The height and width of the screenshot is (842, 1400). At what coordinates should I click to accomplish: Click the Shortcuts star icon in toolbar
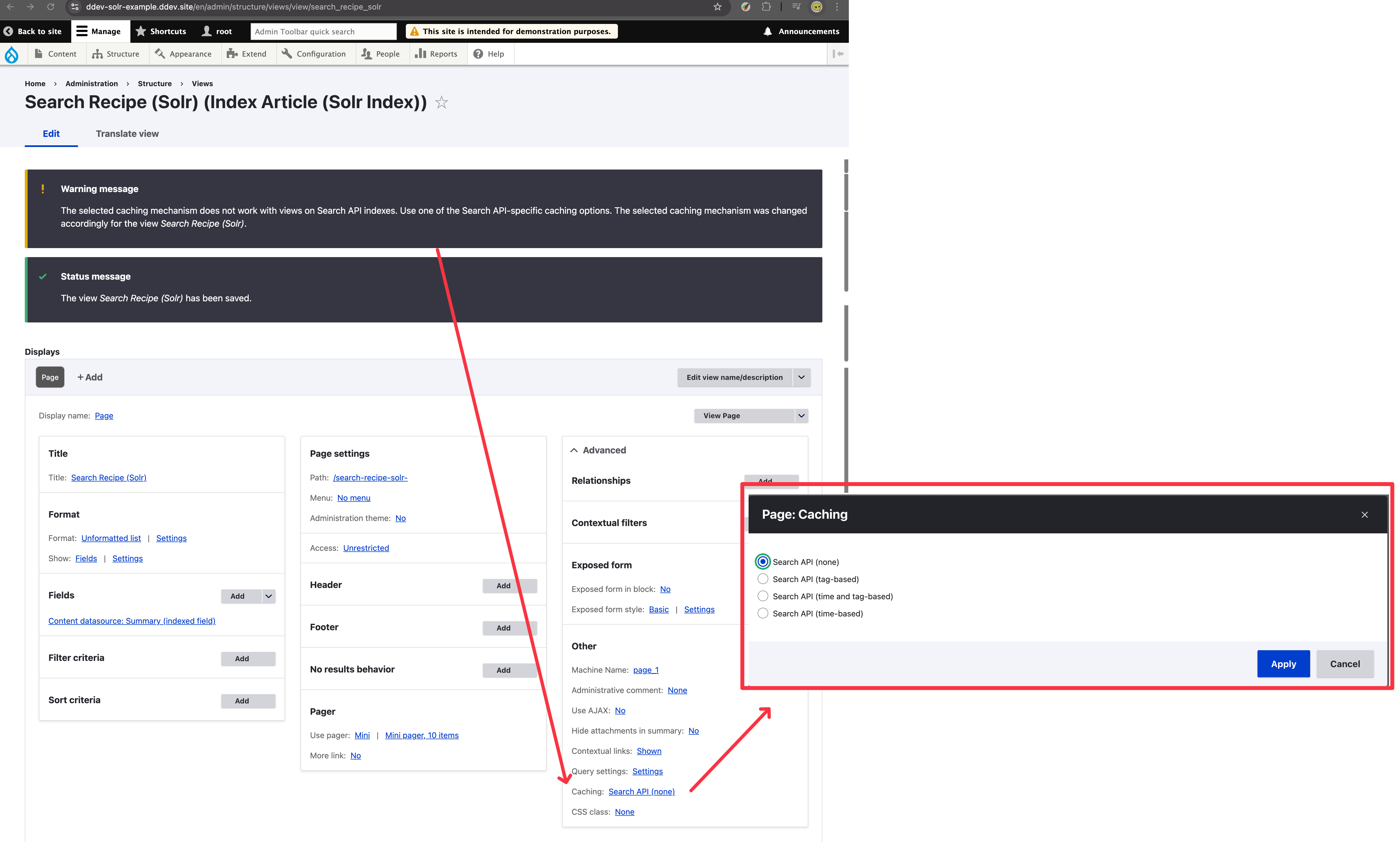(141, 32)
